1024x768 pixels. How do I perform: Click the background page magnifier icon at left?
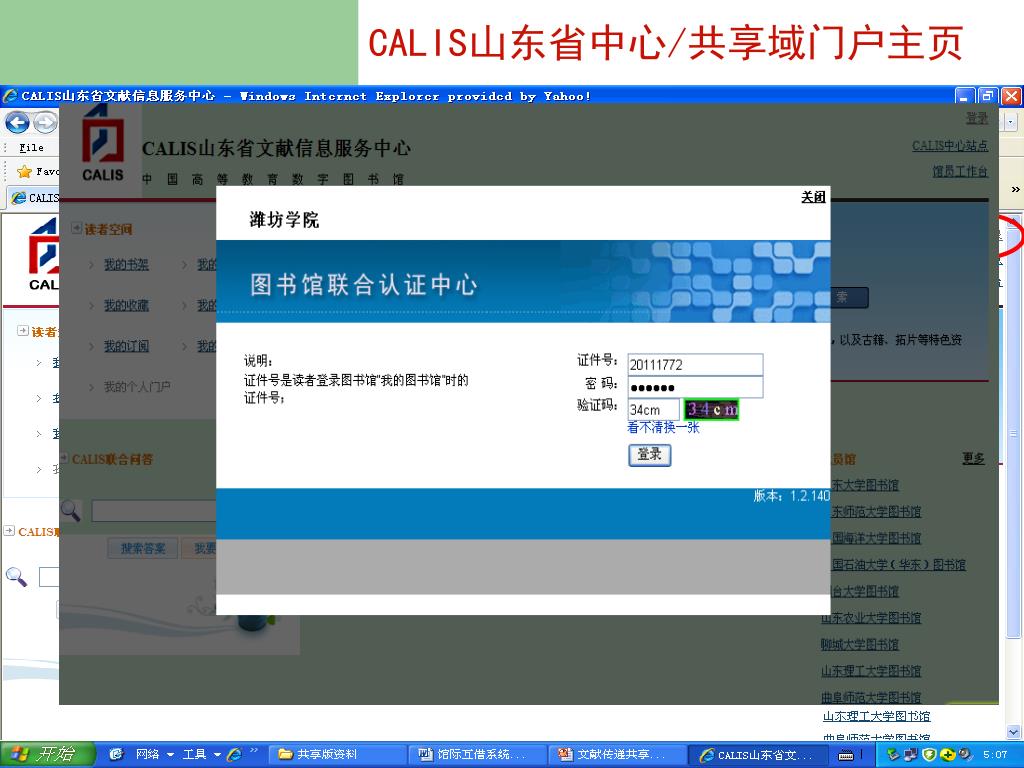(x=16, y=577)
